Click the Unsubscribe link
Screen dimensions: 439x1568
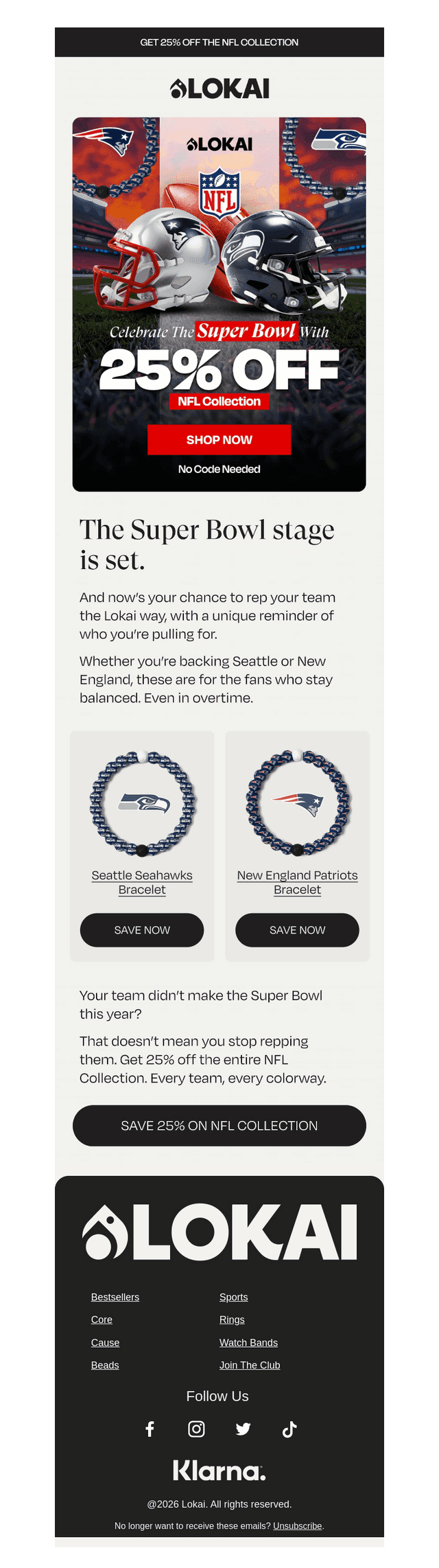click(x=298, y=1525)
